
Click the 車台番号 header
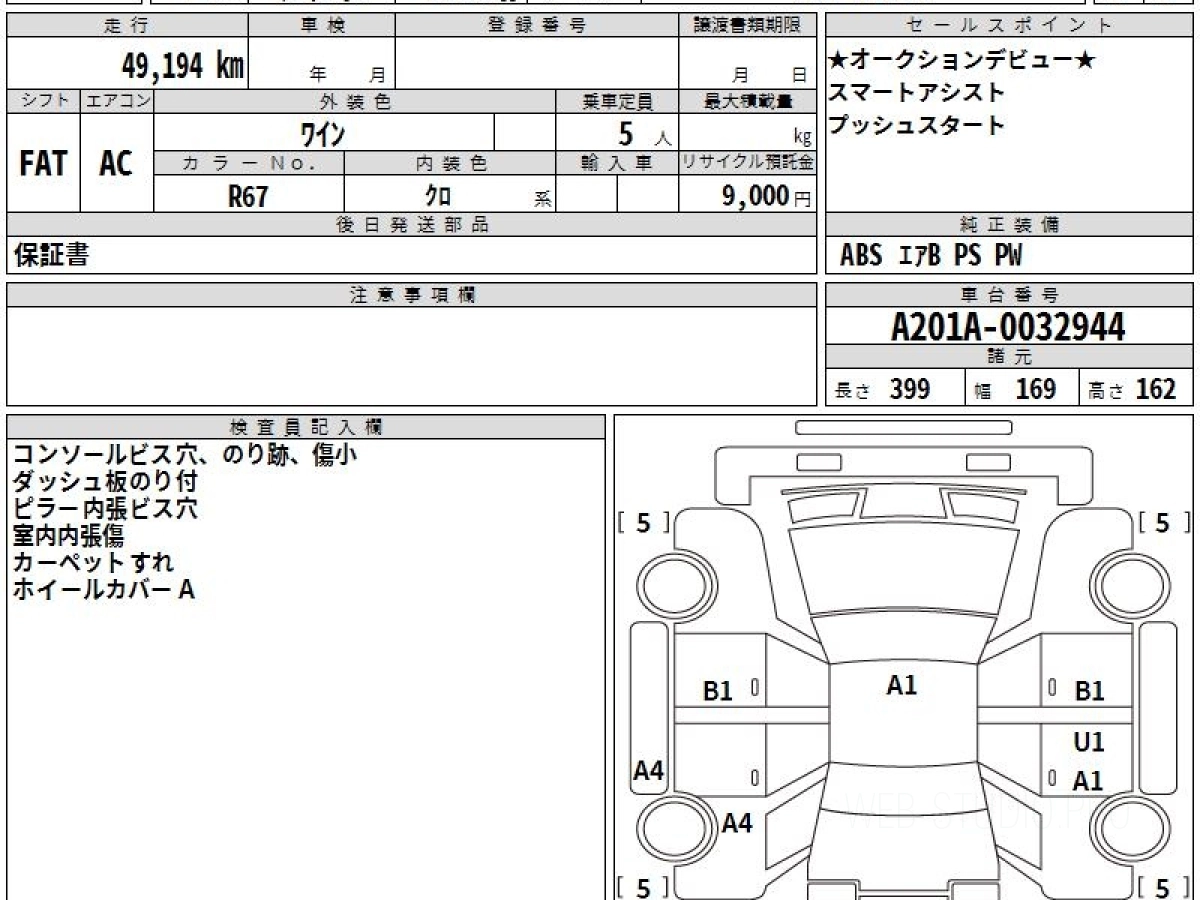coord(1010,295)
